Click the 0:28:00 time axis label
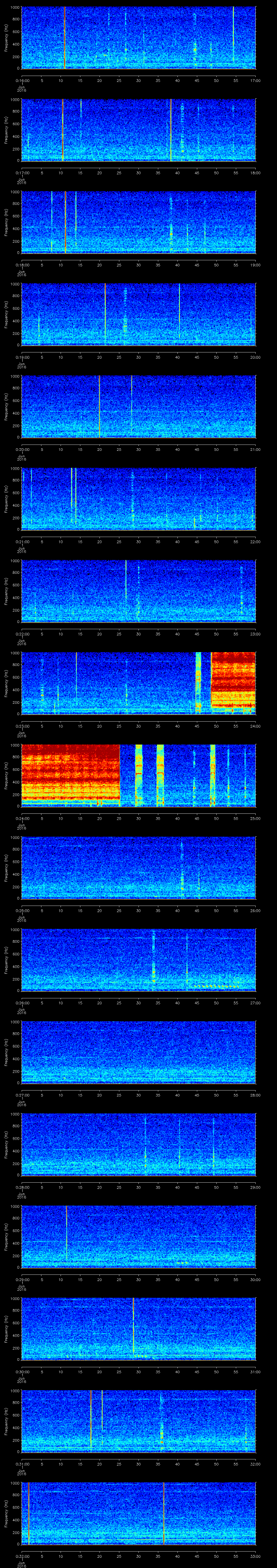The height and width of the screenshot is (1568, 277). pos(22,1187)
